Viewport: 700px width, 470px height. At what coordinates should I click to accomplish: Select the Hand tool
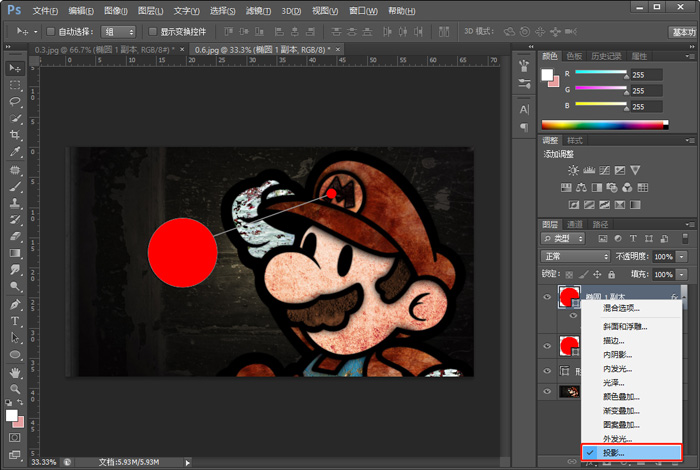click(x=15, y=372)
